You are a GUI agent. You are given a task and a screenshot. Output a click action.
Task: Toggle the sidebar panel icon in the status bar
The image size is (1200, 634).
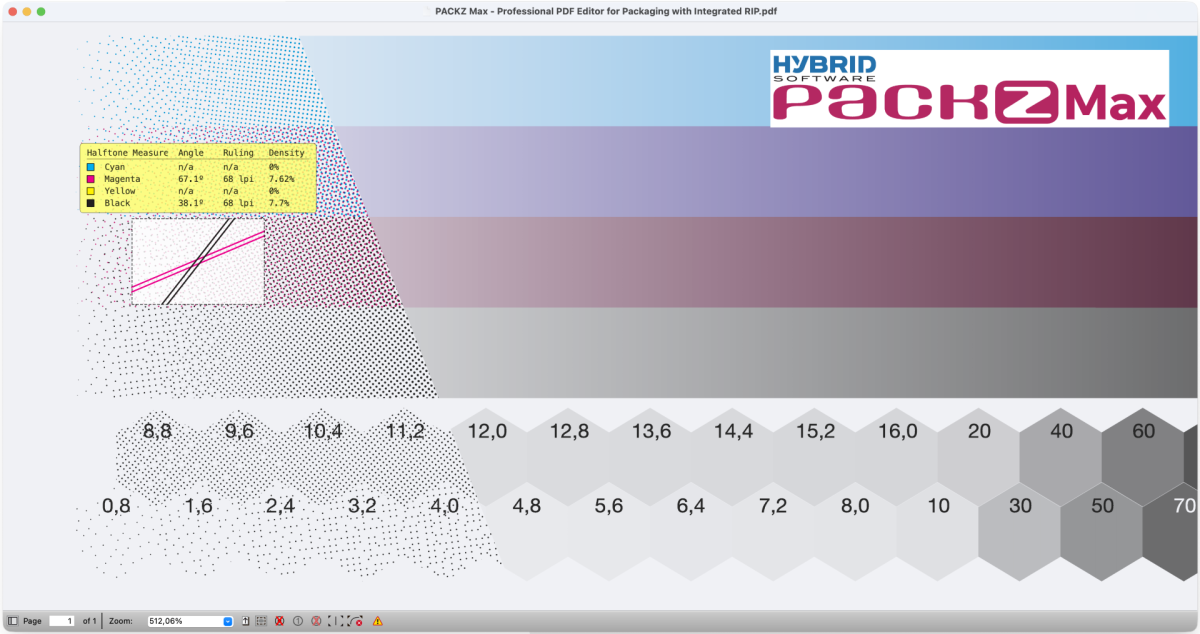(12, 621)
